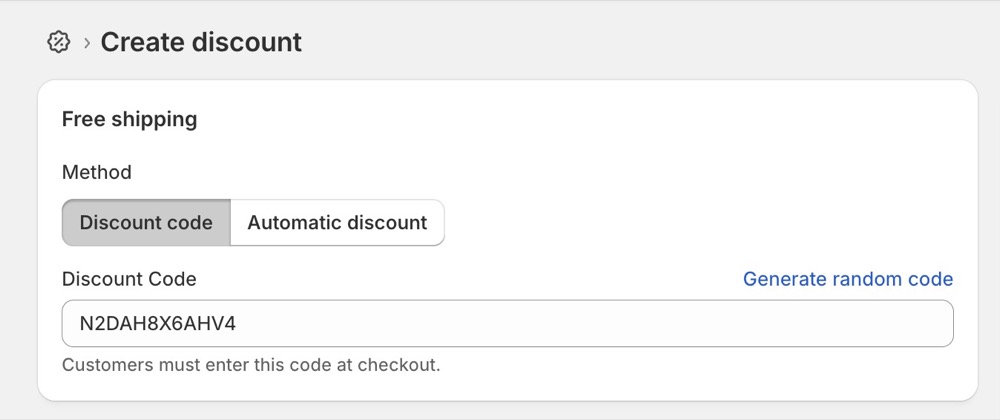Select the Discount code method
This screenshot has height=420, width=1000.
pyautogui.click(x=146, y=222)
